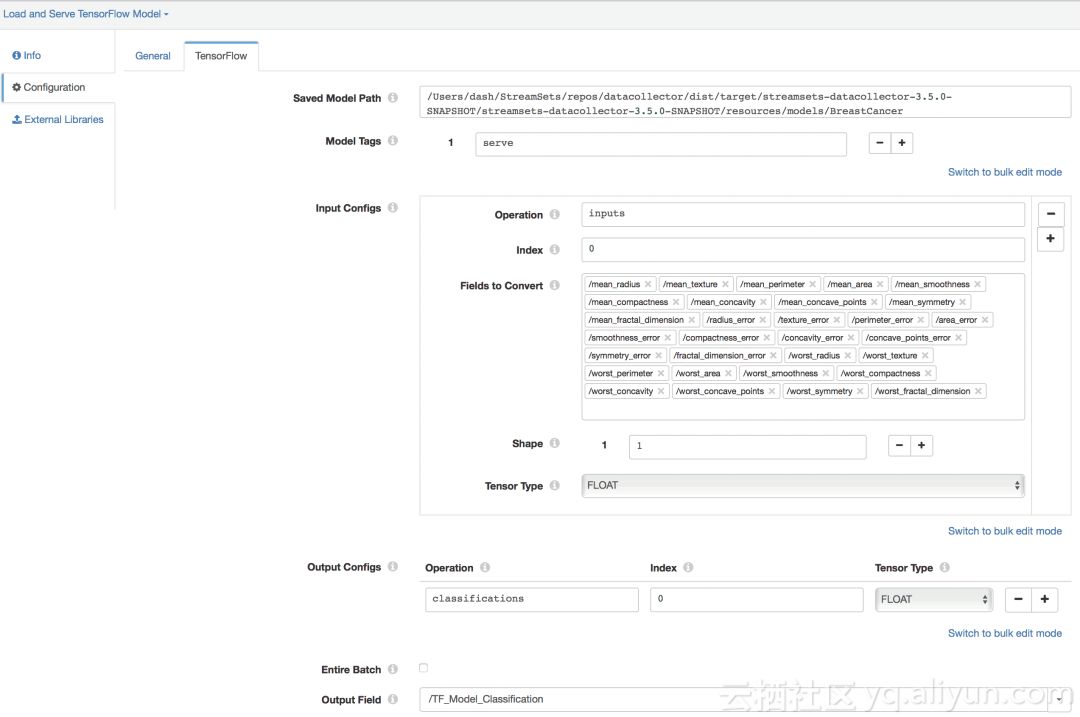
Task: Click the inputs Operation field
Action: click(802, 214)
